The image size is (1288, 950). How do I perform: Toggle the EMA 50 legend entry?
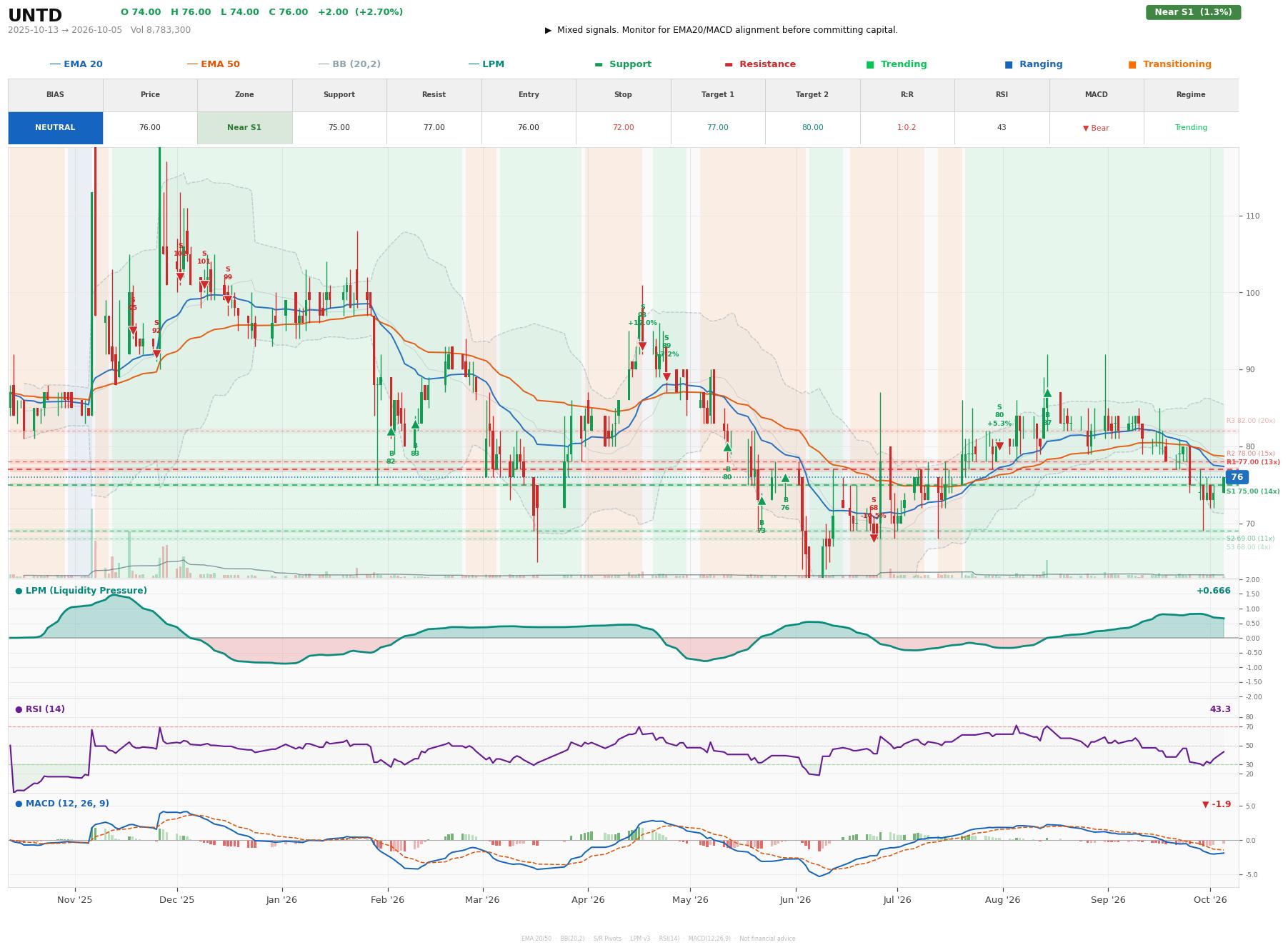[x=213, y=64]
